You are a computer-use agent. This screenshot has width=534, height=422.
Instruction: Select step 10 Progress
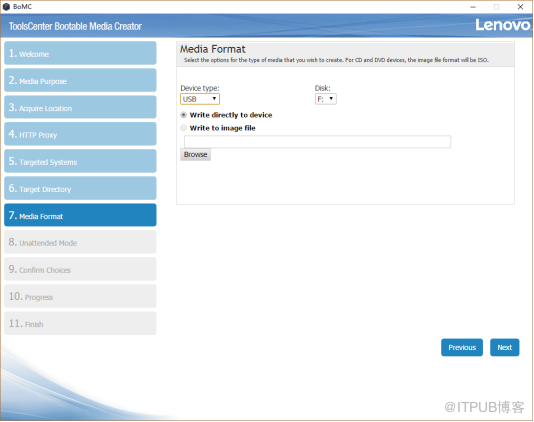coord(80,296)
